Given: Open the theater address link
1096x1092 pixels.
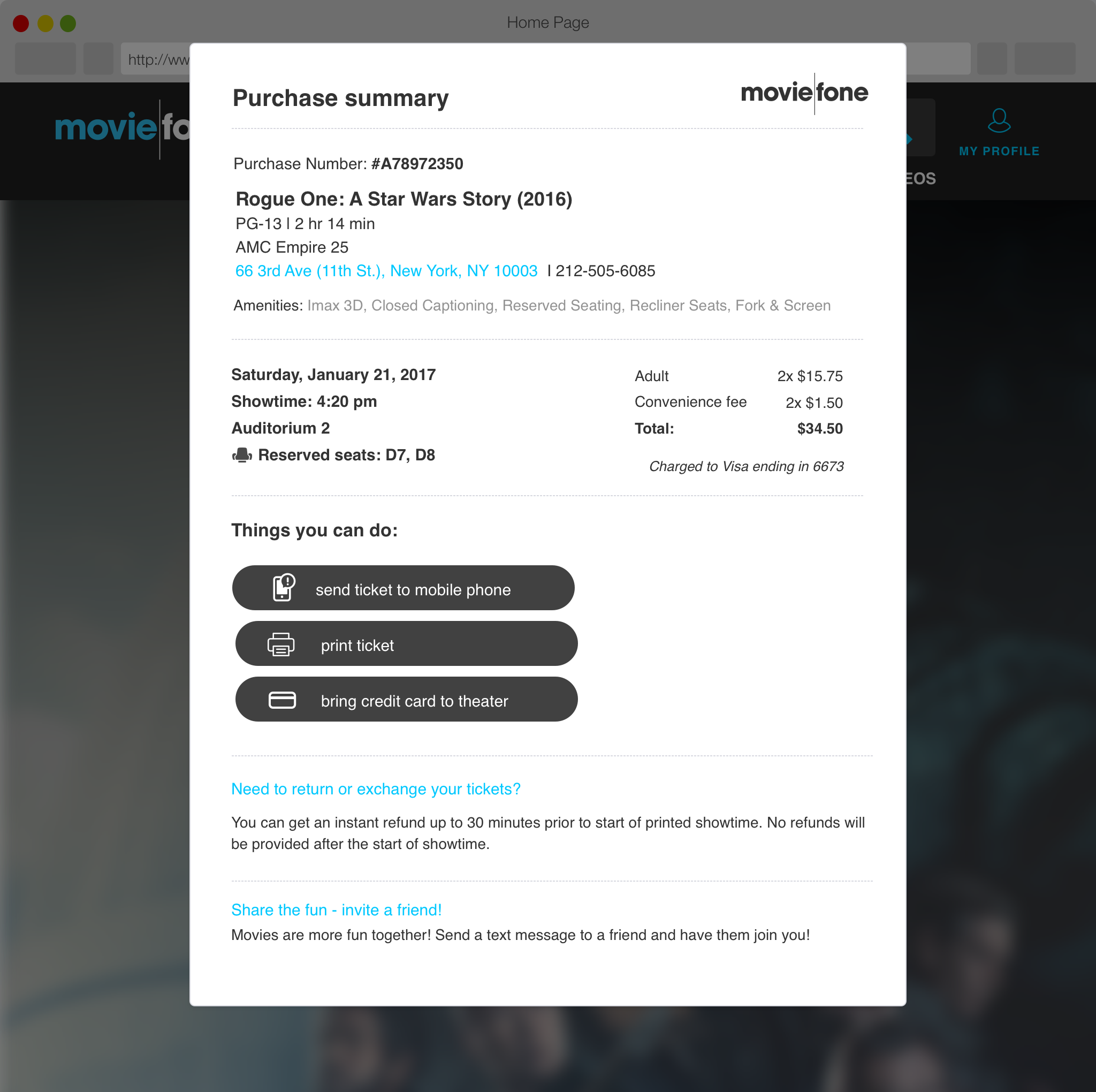Looking at the screenshot, I should point(386,271).
